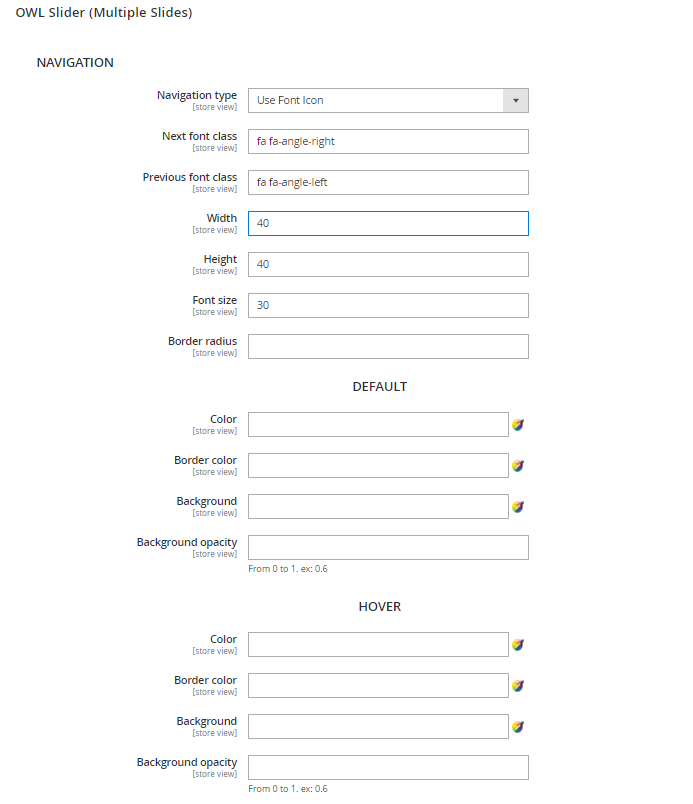Collapse the OWL Slider (Multiple Slides) section

104,13
